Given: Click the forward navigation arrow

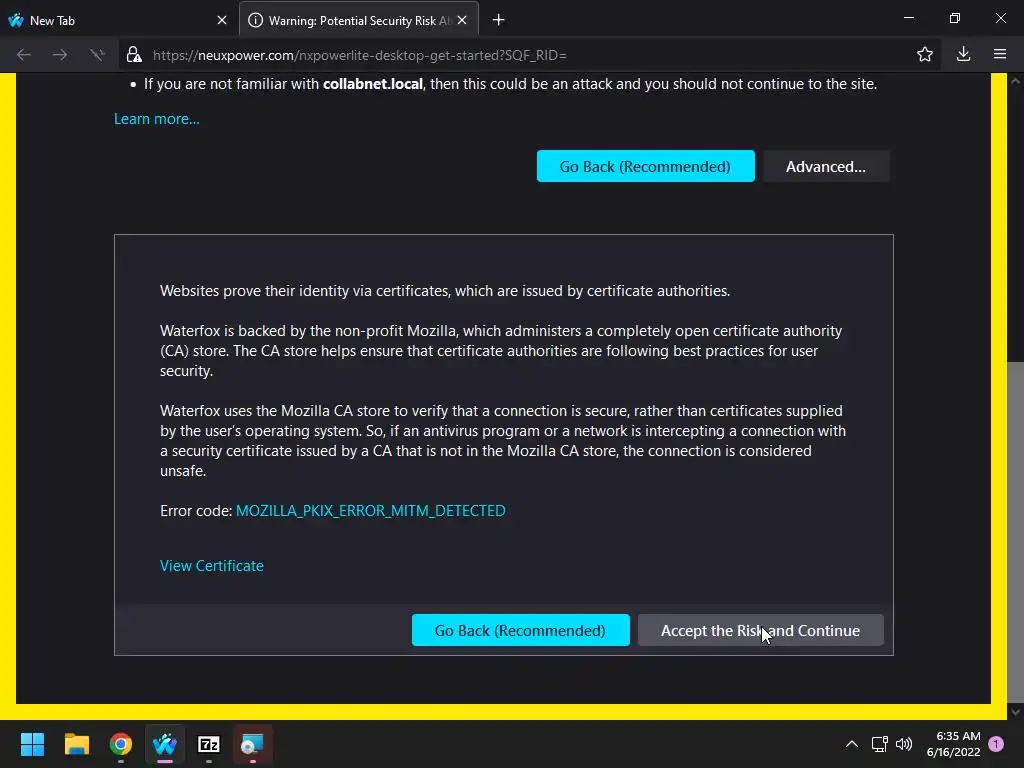Looking at the screenshot, I should click(60, 55).
